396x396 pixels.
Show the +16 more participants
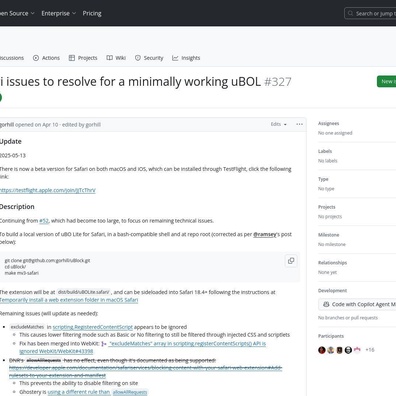(370, 350)
